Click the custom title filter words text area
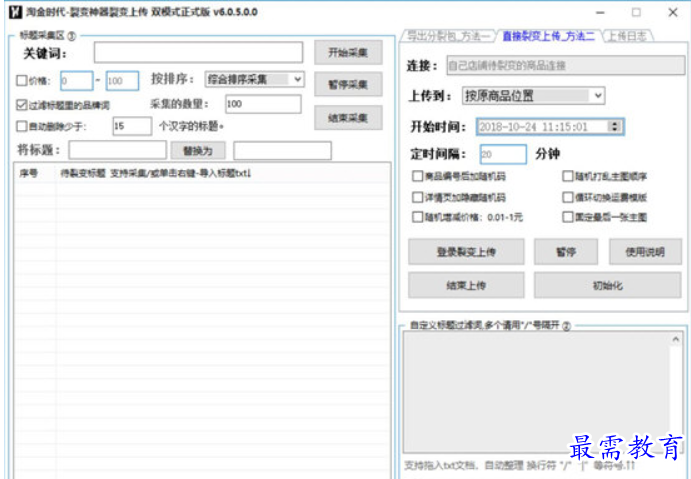The width and height of the screenshot is (691, 479). (x=536, y=392)
